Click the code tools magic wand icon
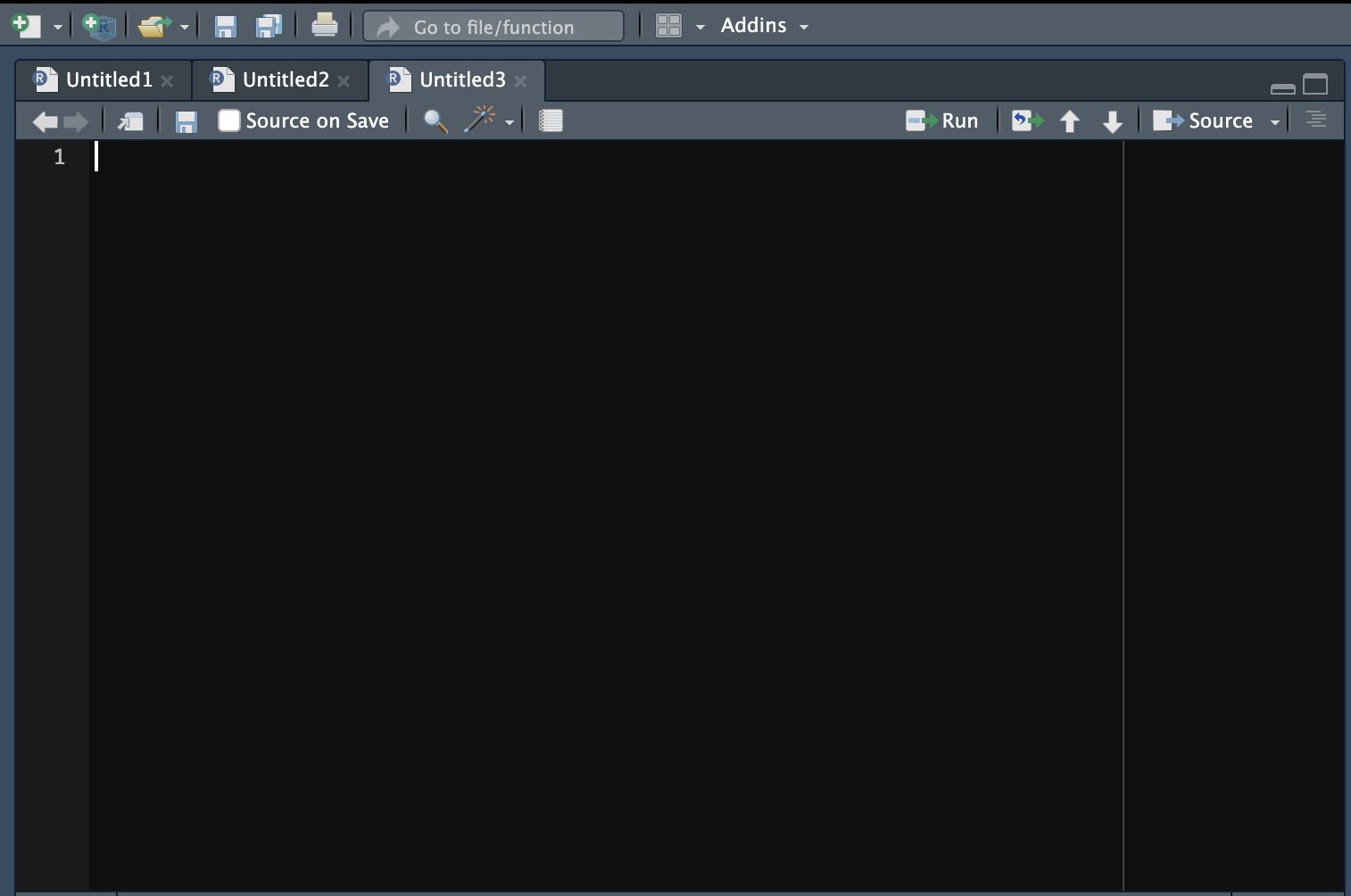1351x896 pixels. point(480,120)
